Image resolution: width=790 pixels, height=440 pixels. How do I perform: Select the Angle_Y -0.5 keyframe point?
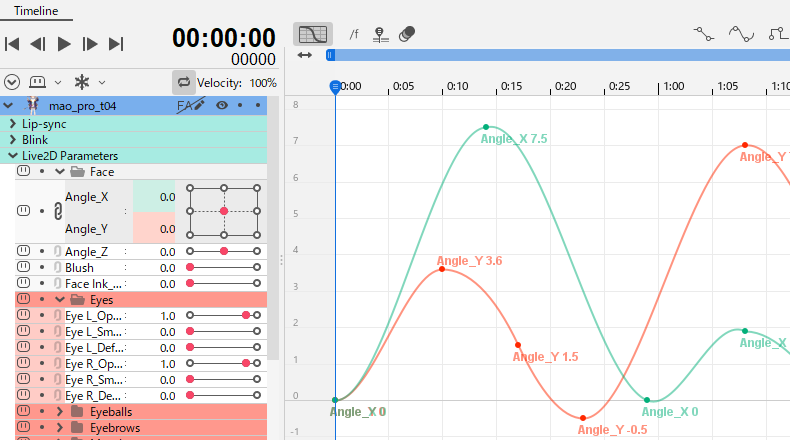pyautogui.click(x=583, y=418)
